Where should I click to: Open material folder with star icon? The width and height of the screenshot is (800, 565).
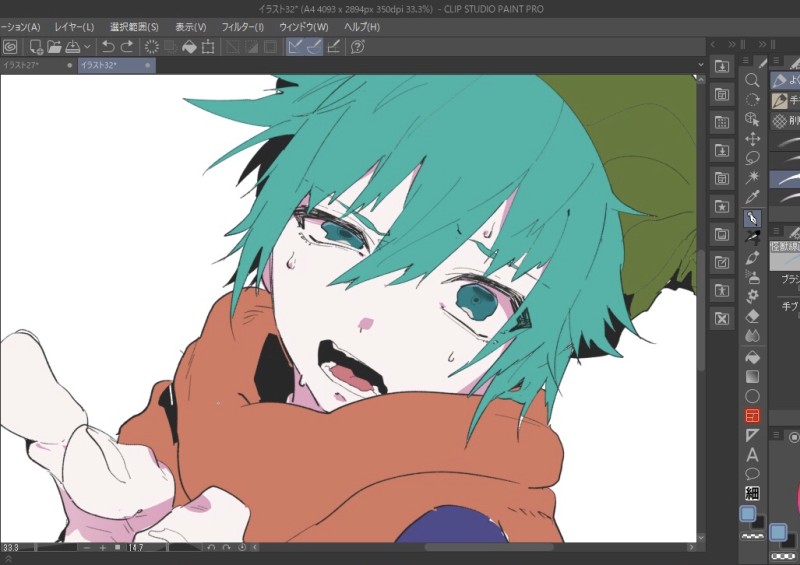click(721, 206)
